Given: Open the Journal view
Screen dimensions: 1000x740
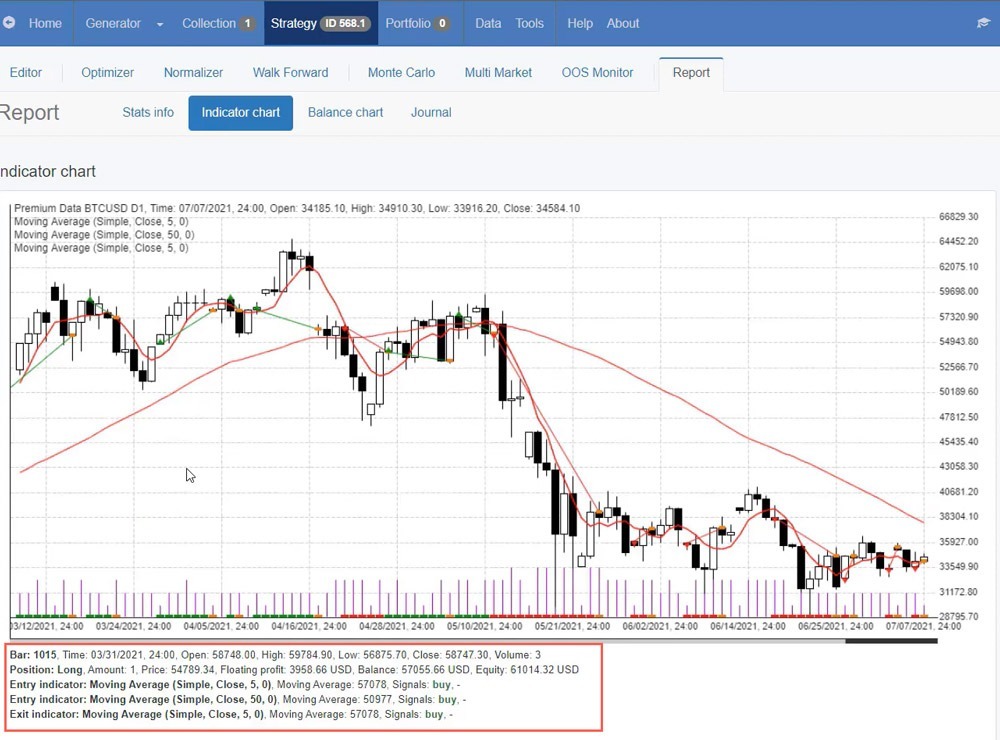Looking at the screenshot, I should tap(431, 112).
